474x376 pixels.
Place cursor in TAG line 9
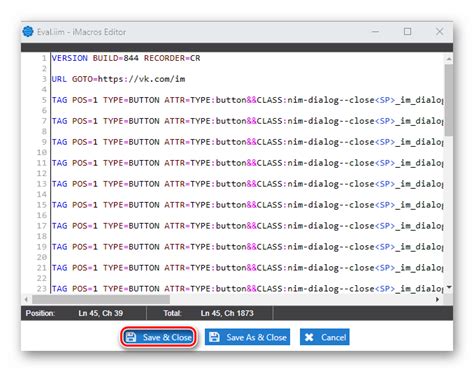[247, 142]
